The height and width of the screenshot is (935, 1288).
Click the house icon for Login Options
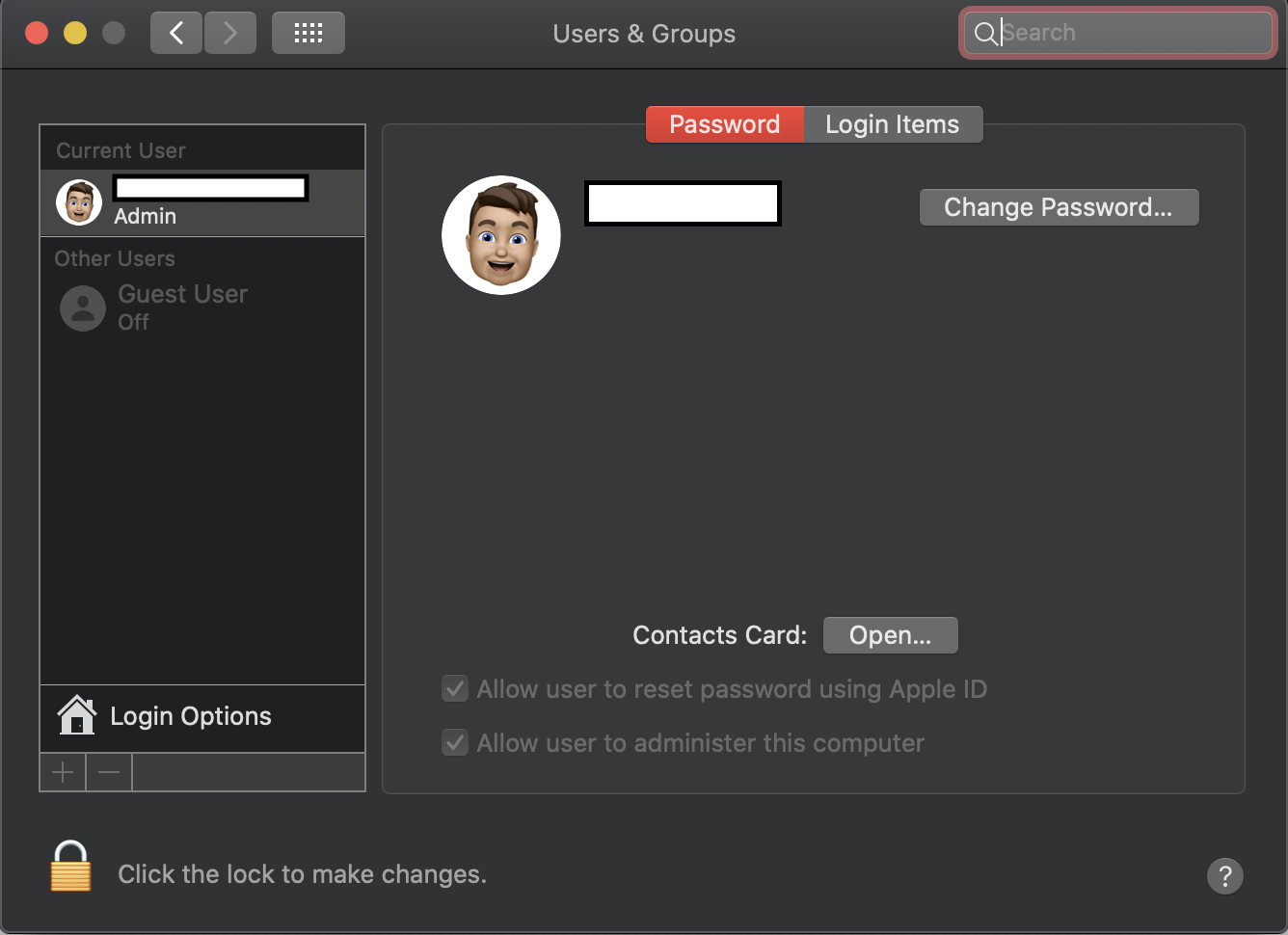[x=77, y=716]
